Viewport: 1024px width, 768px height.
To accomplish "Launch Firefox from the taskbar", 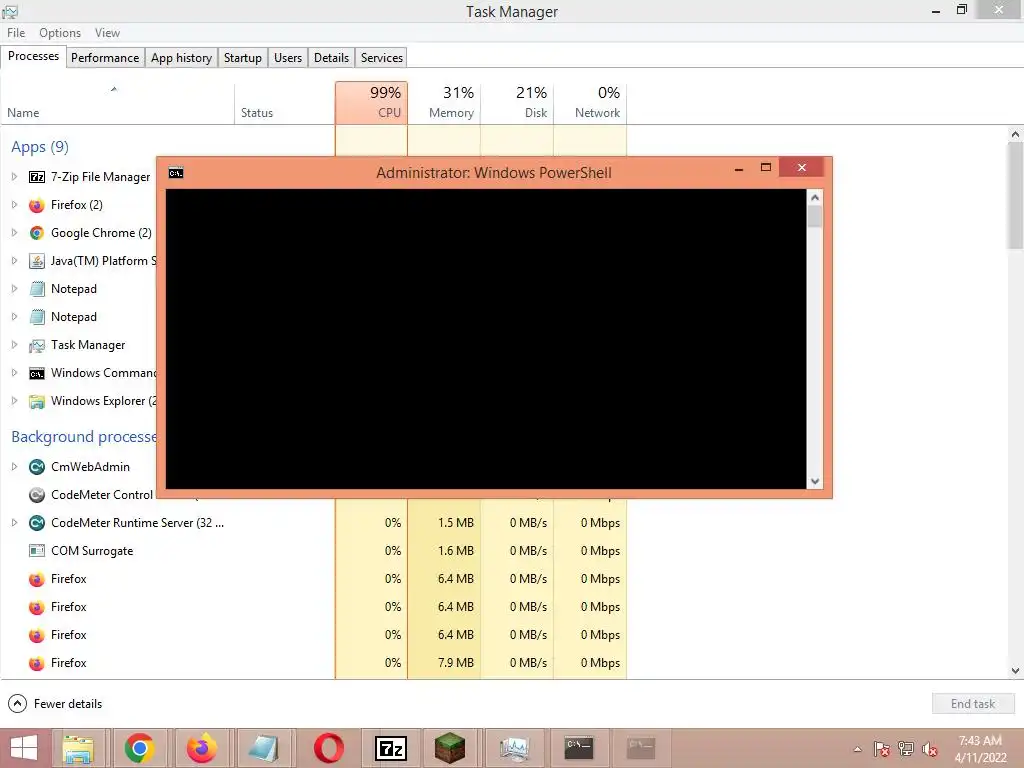I will tap(202, 748).
